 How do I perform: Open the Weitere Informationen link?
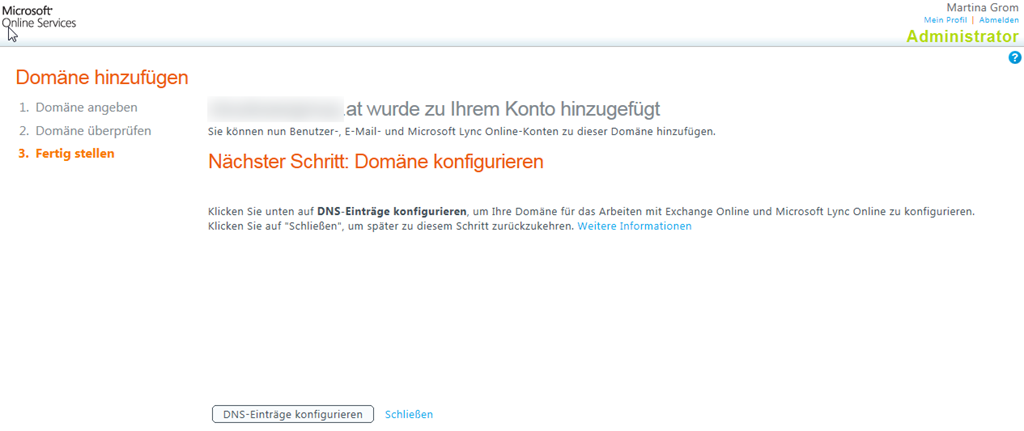pyautogui.click(x=634, y=226)
